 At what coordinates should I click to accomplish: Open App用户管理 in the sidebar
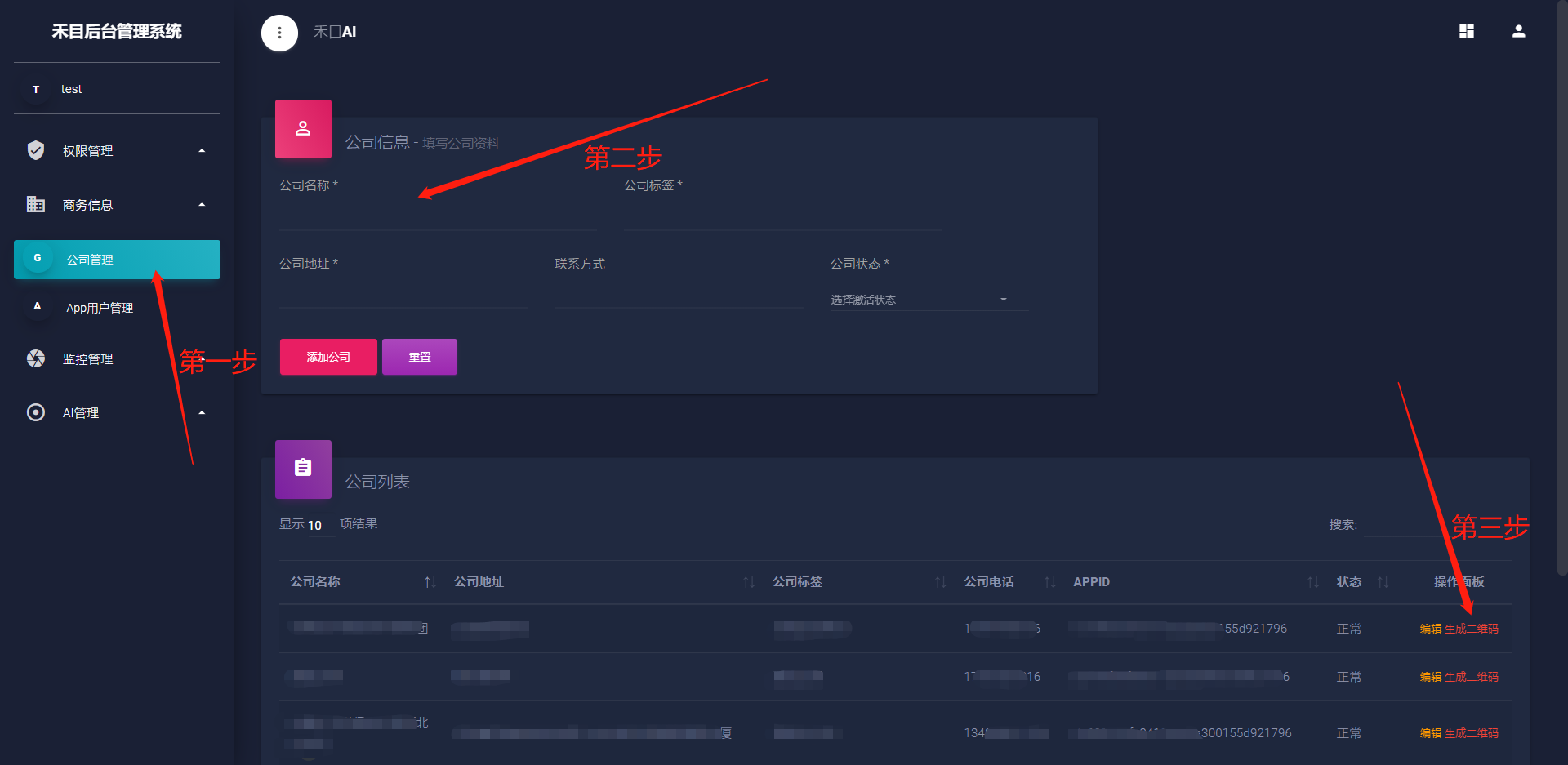pyautogui.click(x=117, y=308)
